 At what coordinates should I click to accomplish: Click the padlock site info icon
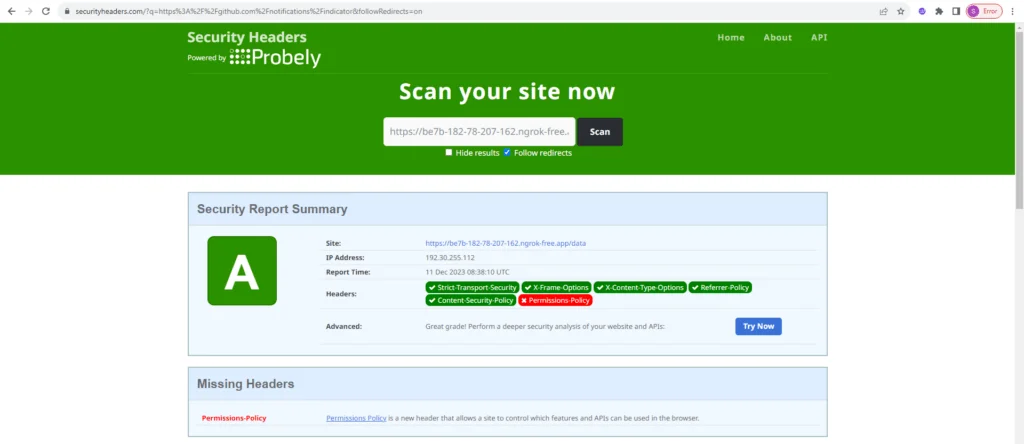[67, 11]
